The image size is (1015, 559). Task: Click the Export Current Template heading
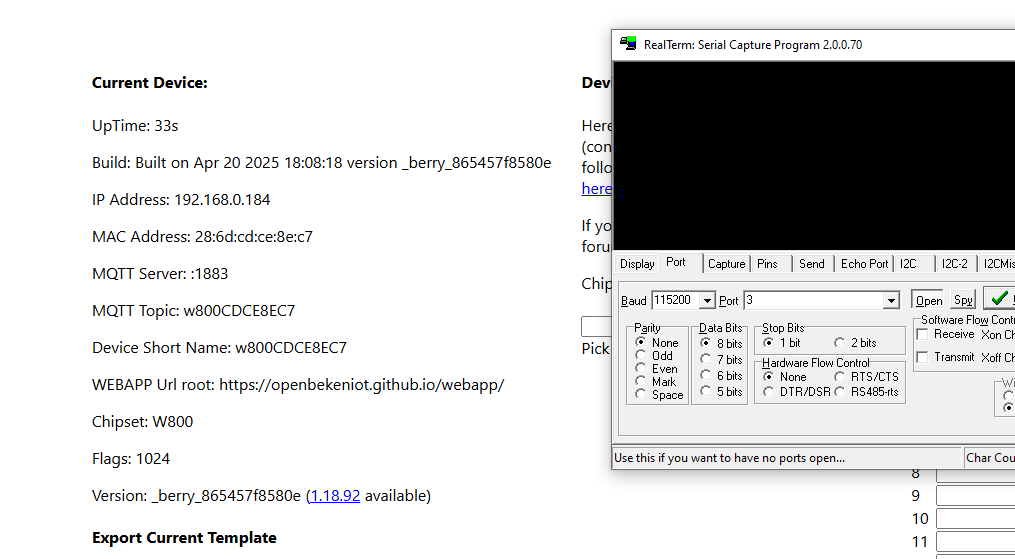[184, 538]
